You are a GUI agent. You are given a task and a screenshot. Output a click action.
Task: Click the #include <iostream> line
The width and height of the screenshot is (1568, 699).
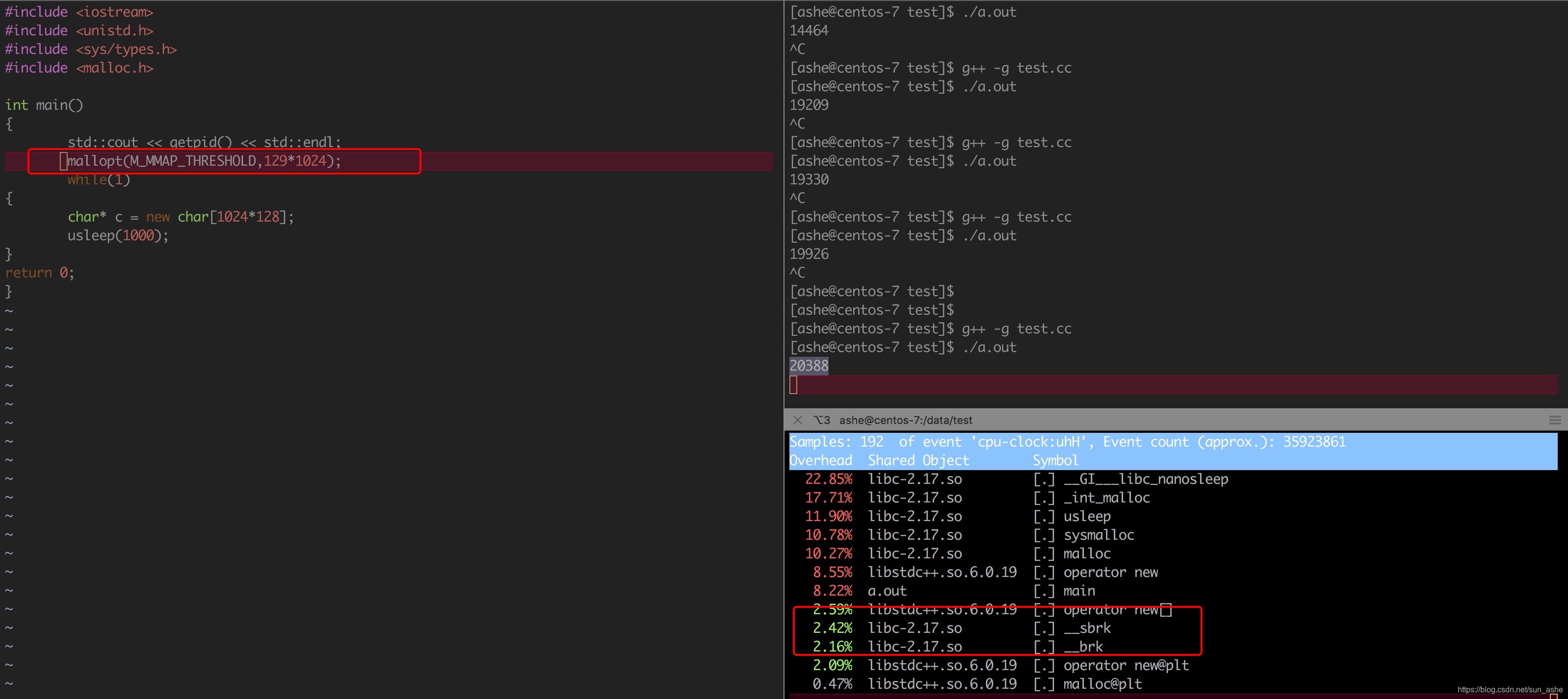point(79,12)
